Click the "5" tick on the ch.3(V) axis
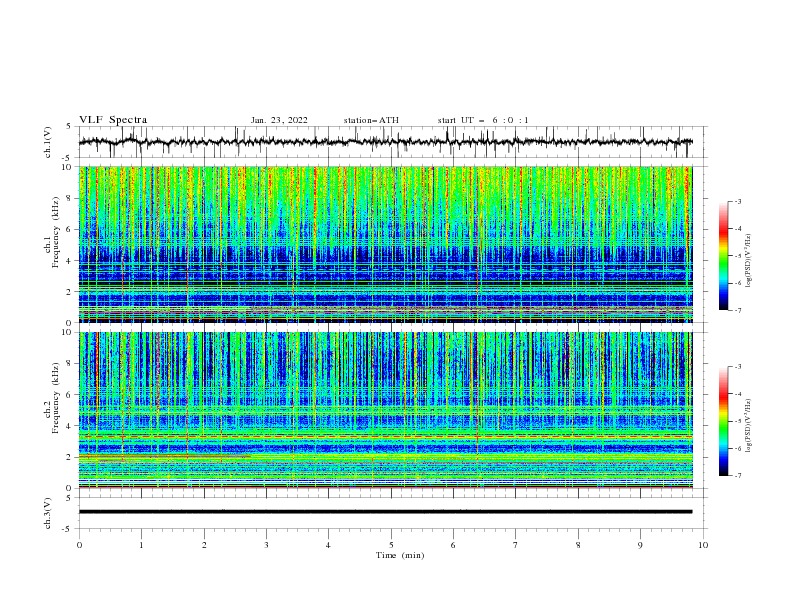The image size is (792, 612). pyautogui.click(x=69, y=498)
